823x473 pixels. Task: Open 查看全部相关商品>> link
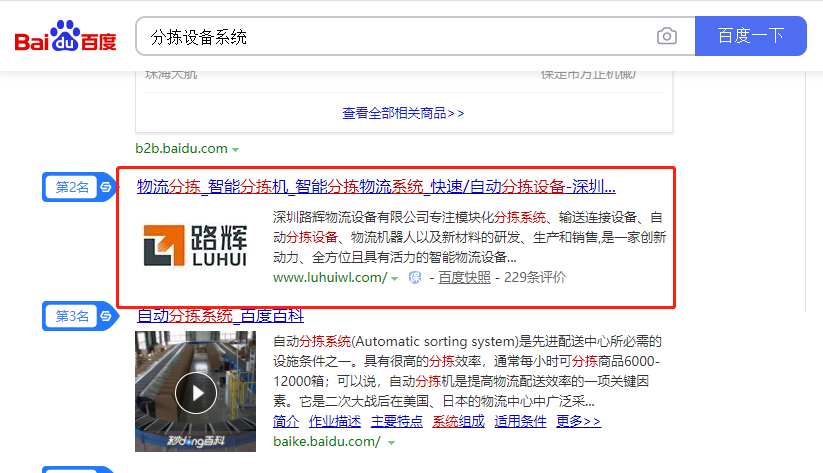pyautogui.click(x=403, y=113)
